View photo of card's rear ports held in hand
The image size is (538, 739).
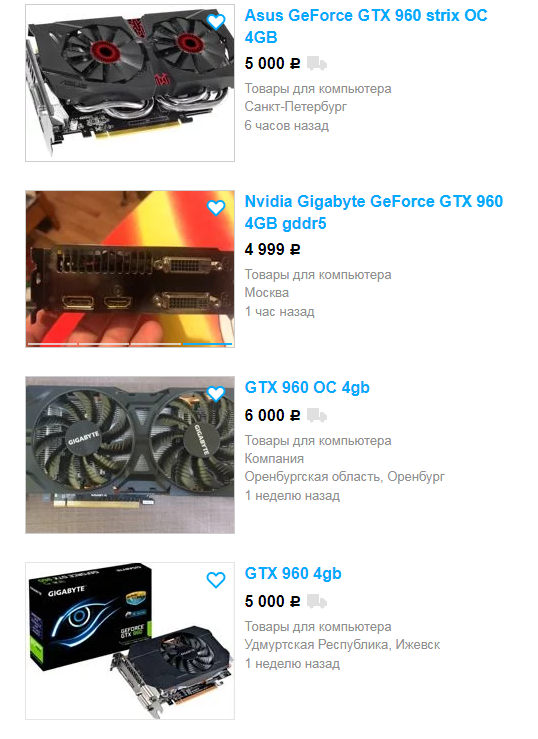[x=130, y=269]
